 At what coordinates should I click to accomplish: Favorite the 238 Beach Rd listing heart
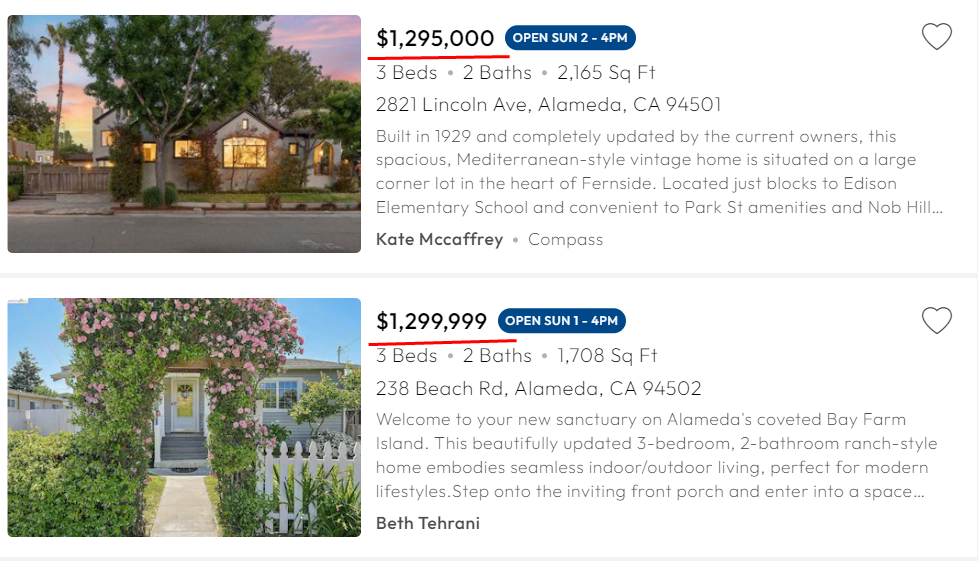click(x=937, y=320)
